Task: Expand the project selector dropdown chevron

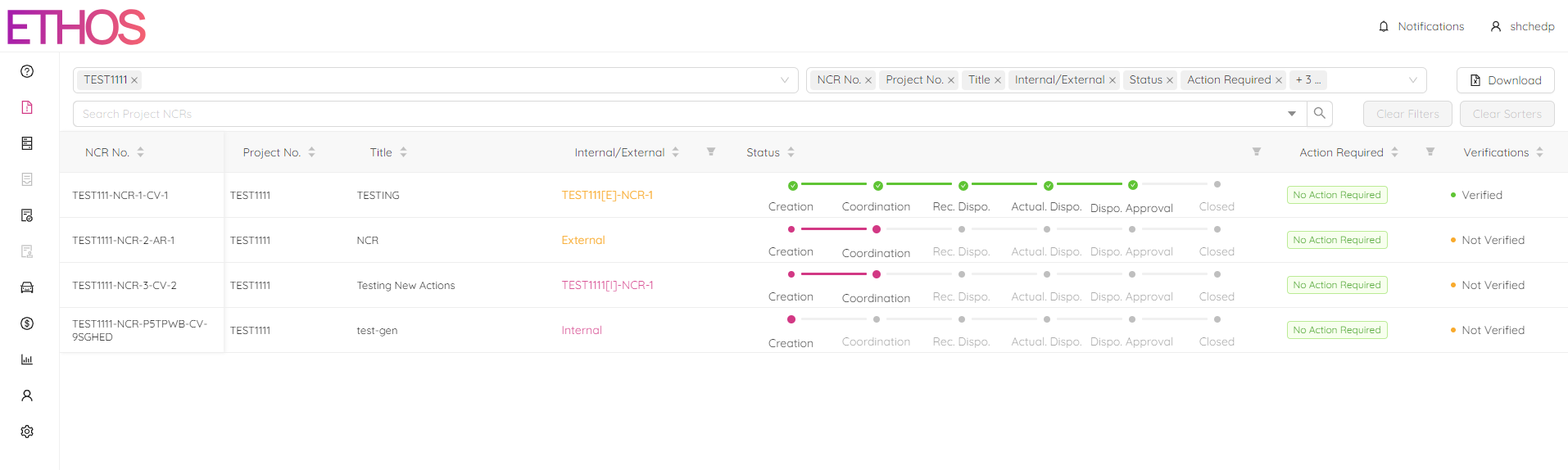Action: pos(784,80)
